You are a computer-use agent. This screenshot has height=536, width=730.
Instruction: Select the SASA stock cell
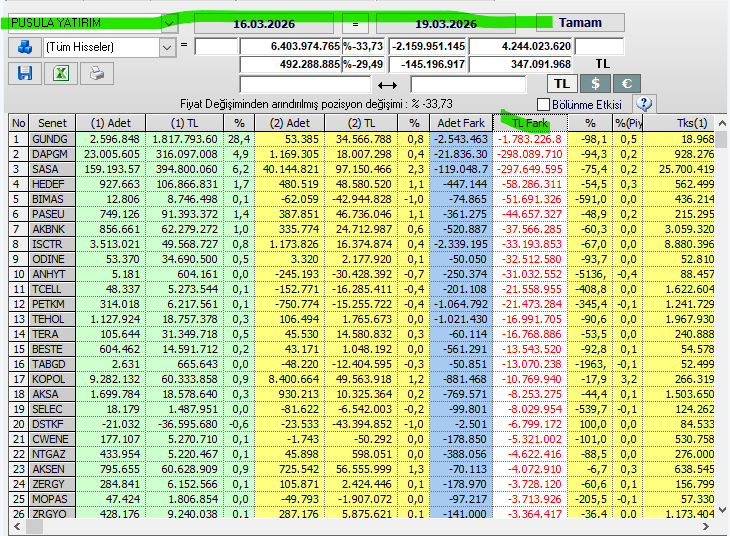pyautogui.click(x=52, y=169)
